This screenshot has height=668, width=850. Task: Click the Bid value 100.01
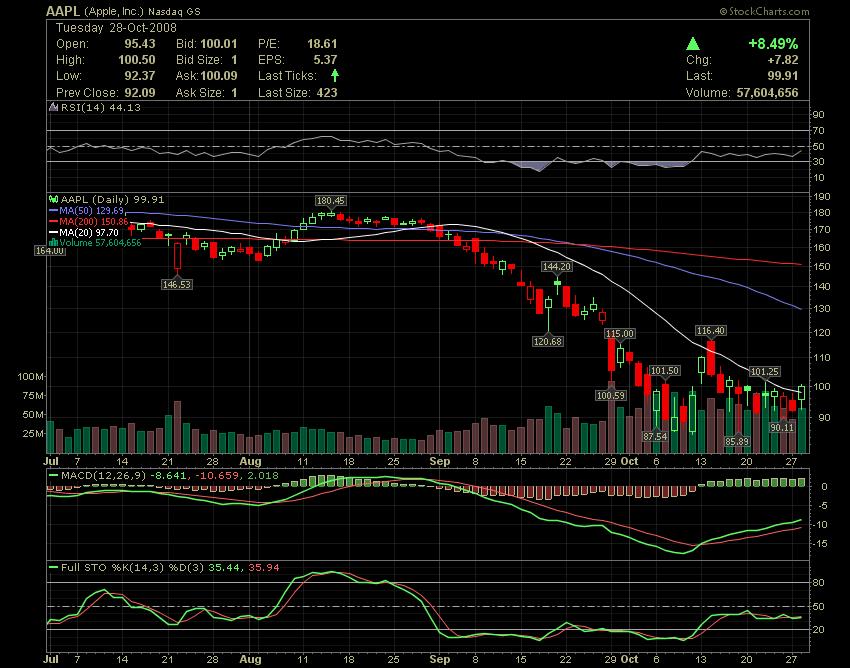coord(219,44)
